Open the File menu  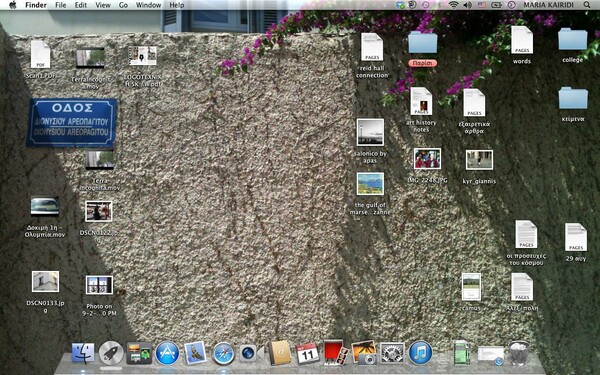click(60, 5)
